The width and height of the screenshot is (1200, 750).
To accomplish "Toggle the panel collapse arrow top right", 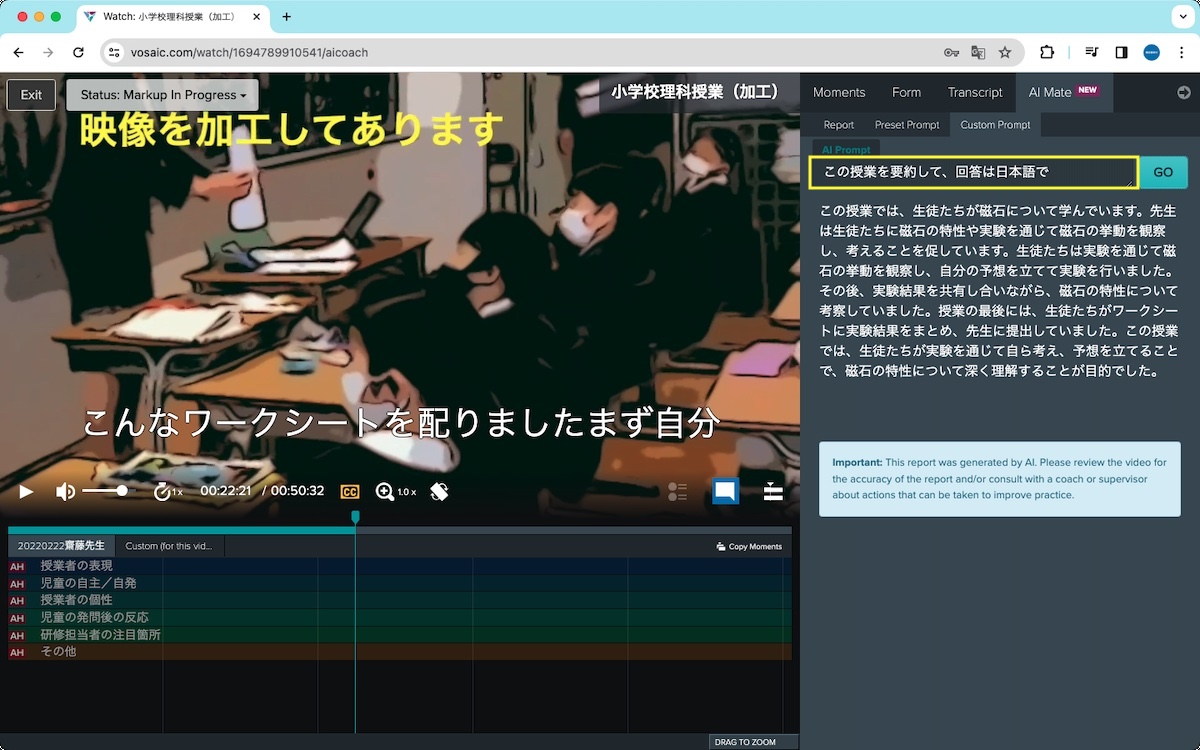I will pos(1184,92).
